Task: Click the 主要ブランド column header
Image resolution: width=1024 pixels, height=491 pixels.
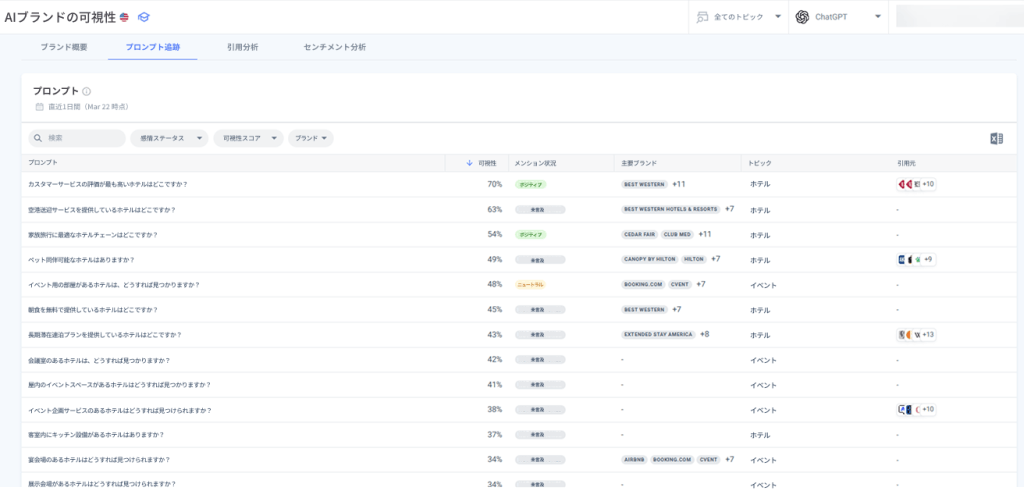Action: (639, 163)
